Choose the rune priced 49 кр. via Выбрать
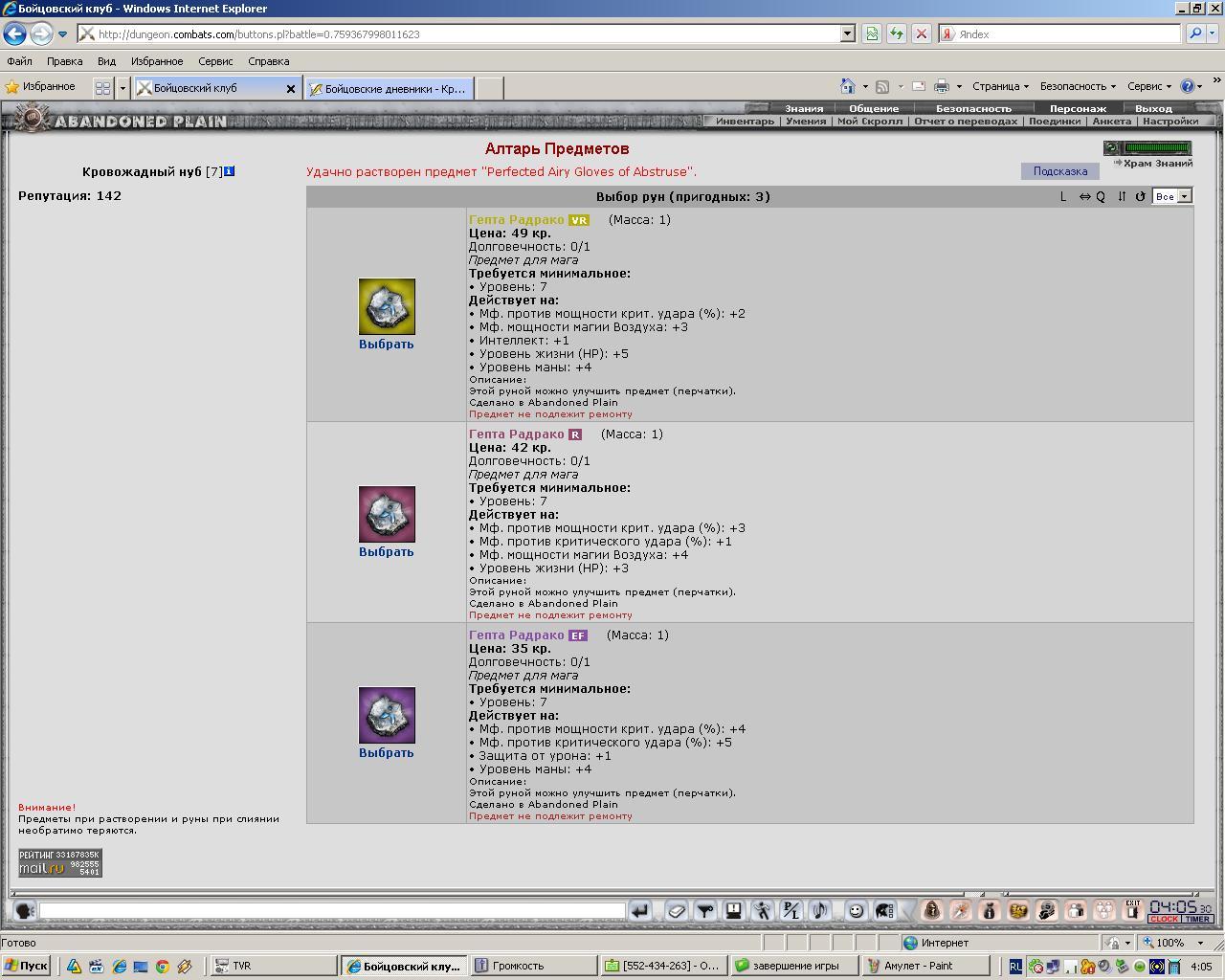This screenshot has height=980, width=1225. (387, 345)
